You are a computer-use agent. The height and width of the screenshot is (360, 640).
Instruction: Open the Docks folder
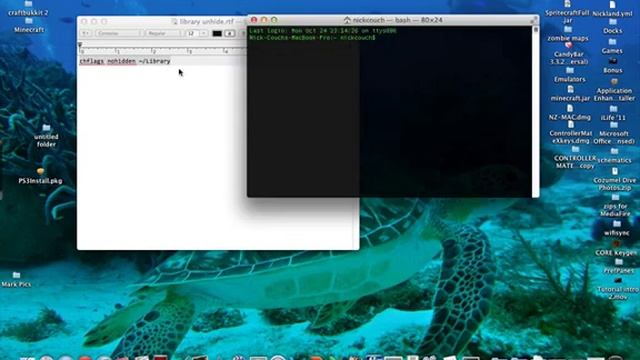coord(613,27)
